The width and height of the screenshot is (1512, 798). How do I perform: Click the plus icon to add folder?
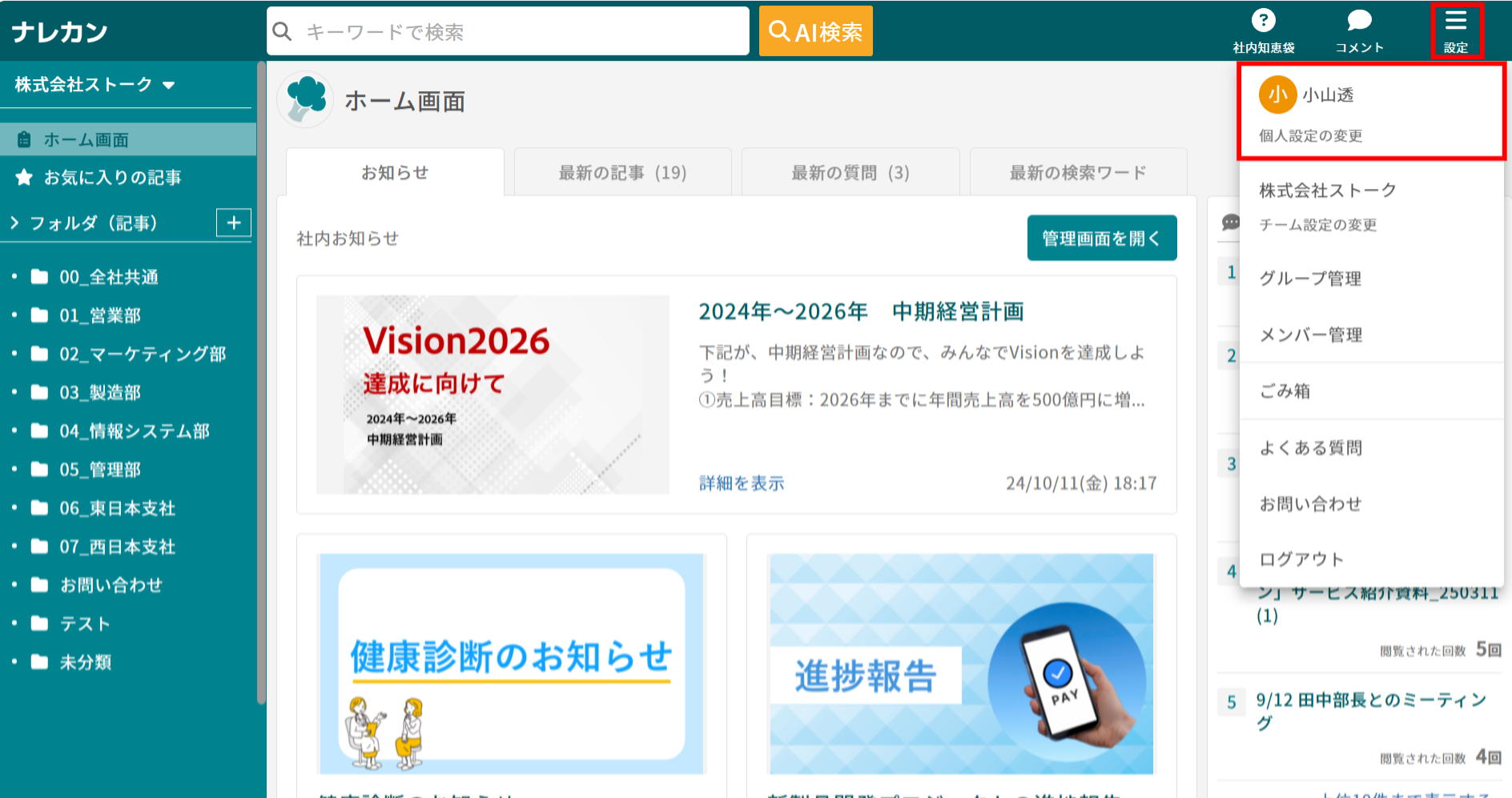(233, 223)
